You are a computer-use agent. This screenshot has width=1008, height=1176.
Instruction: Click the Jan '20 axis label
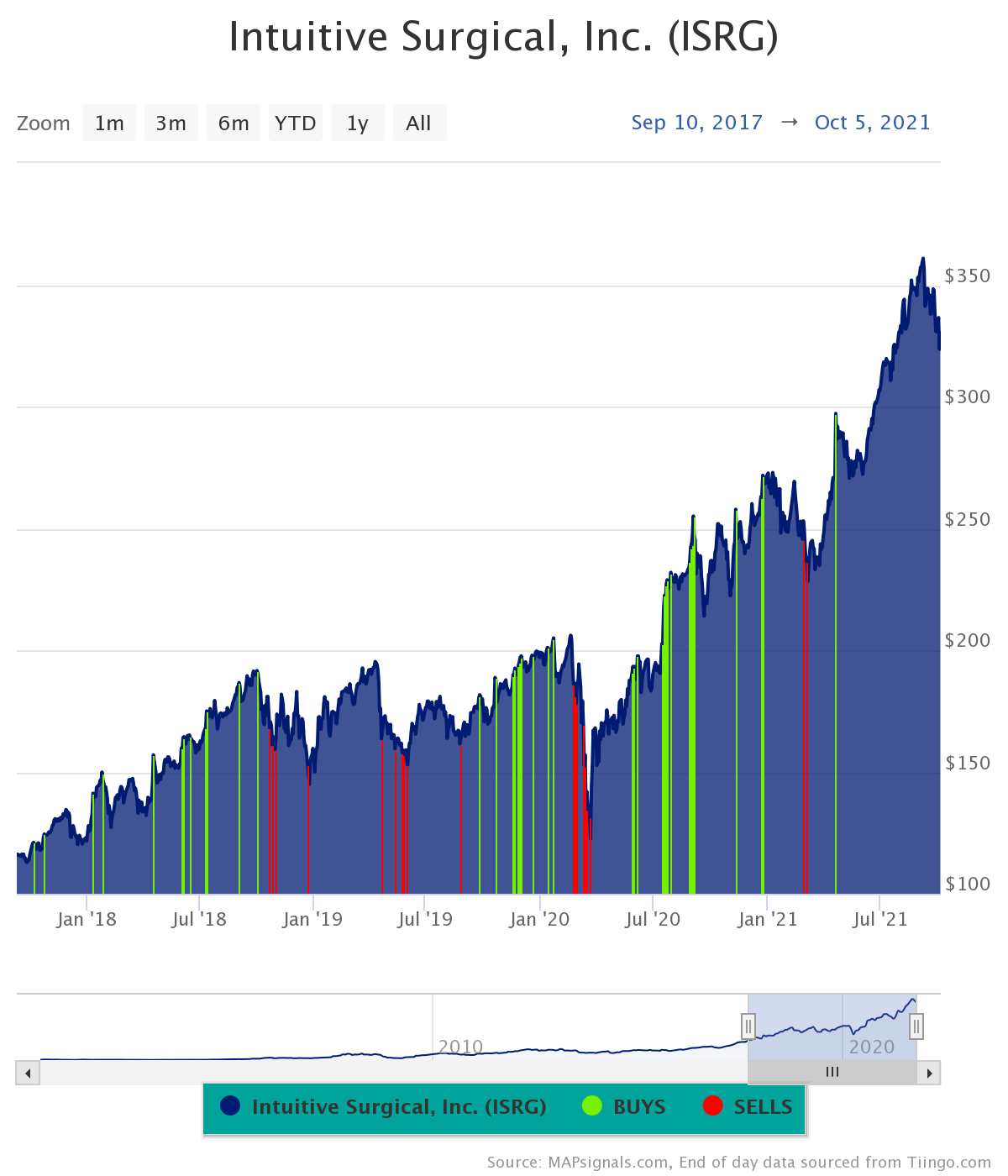point(539,919)
